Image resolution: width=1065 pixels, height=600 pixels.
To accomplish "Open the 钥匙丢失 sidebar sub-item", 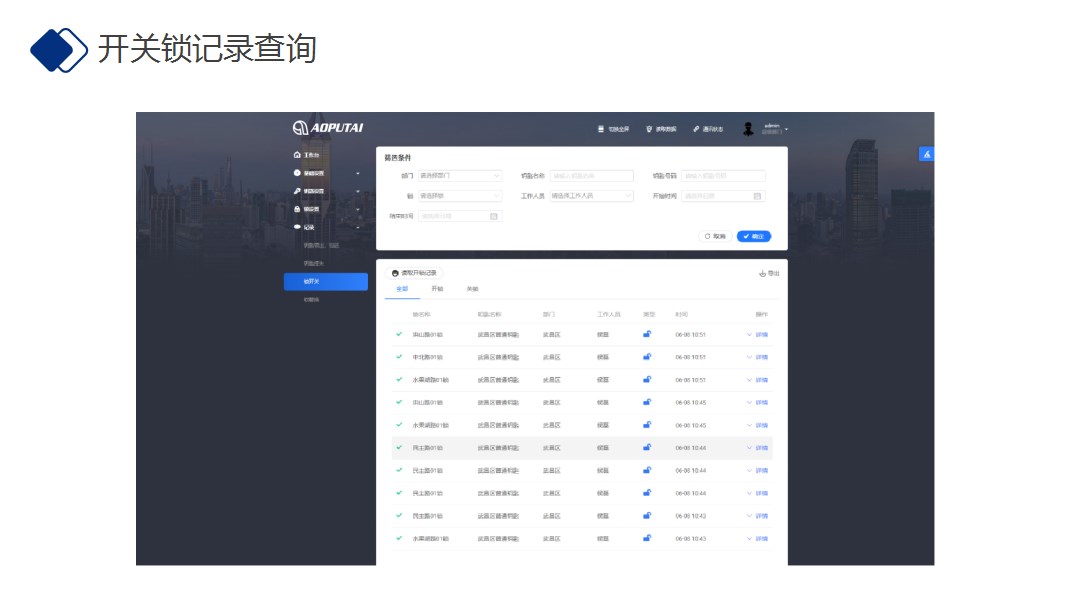I will 314,264.
